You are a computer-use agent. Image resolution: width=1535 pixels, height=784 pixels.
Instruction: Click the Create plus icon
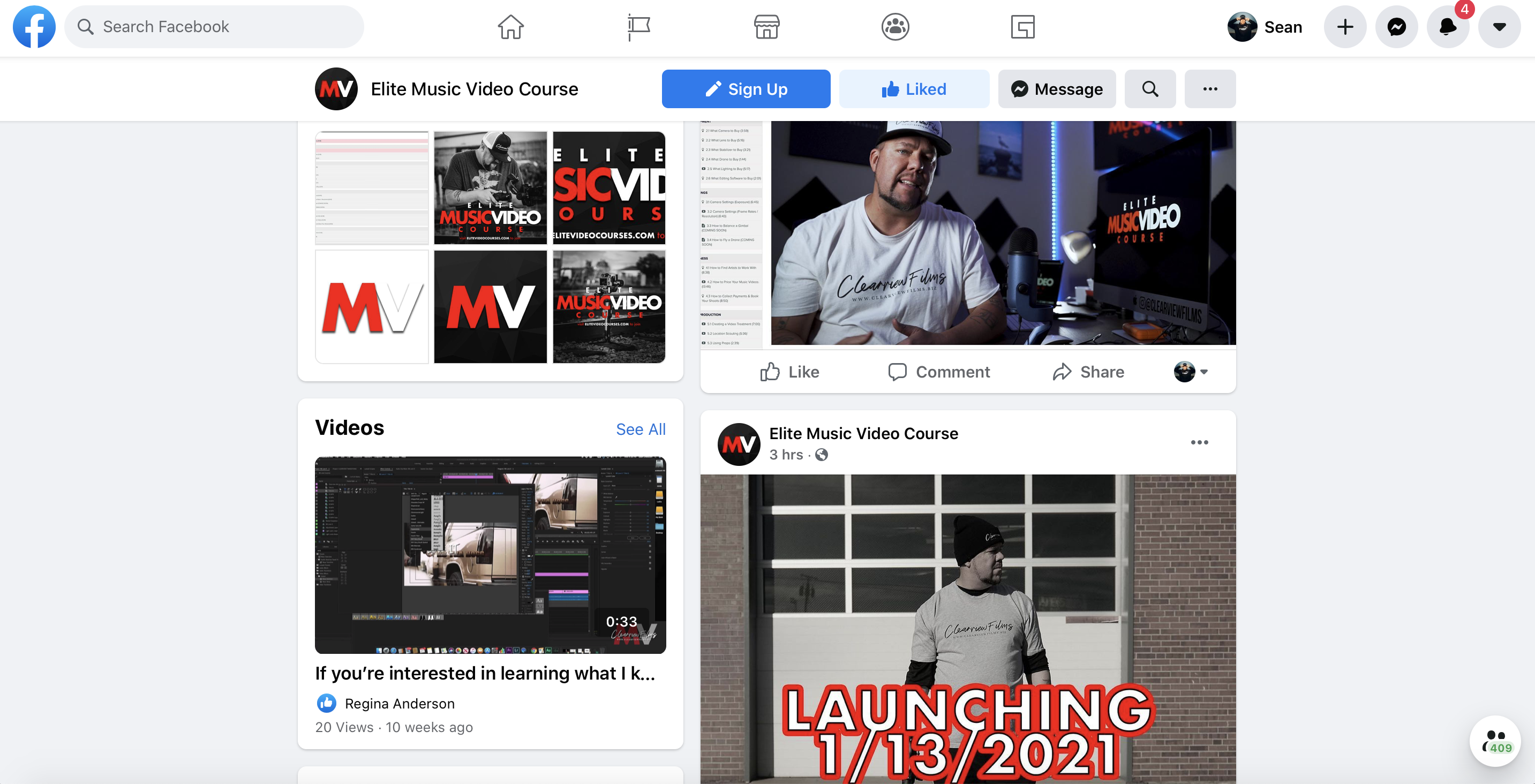[x=1345, y=27]
